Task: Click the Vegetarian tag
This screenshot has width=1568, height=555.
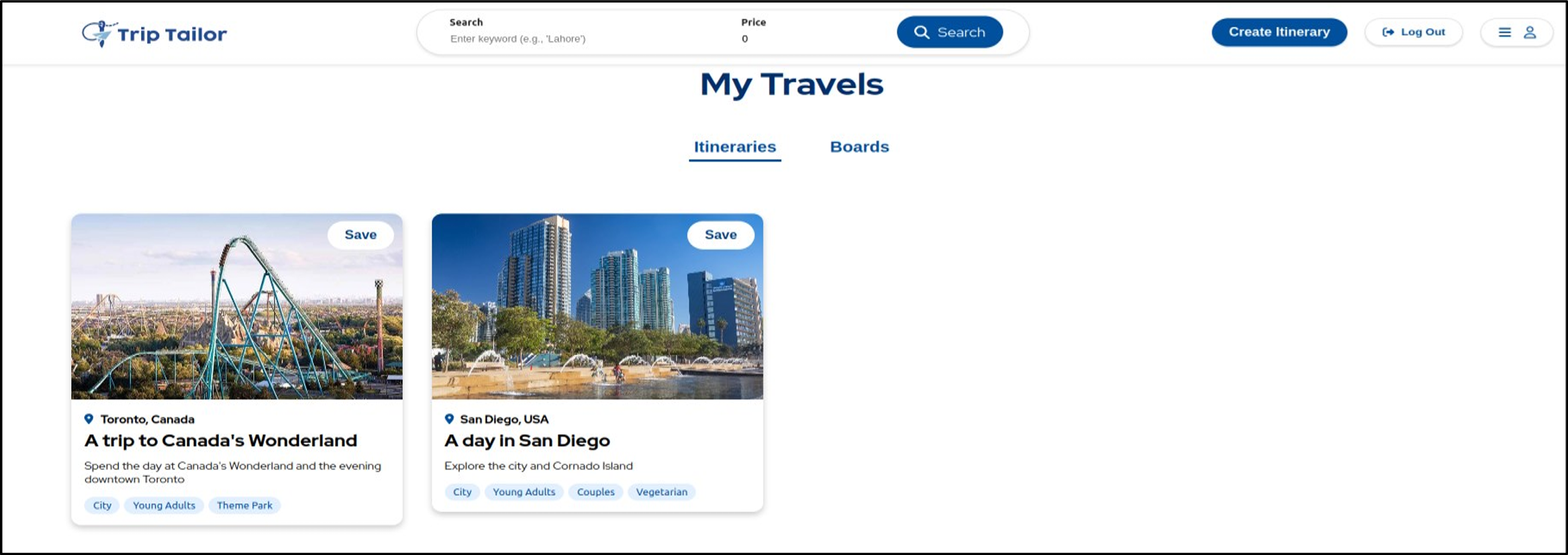Action: [x=662, y=492]
